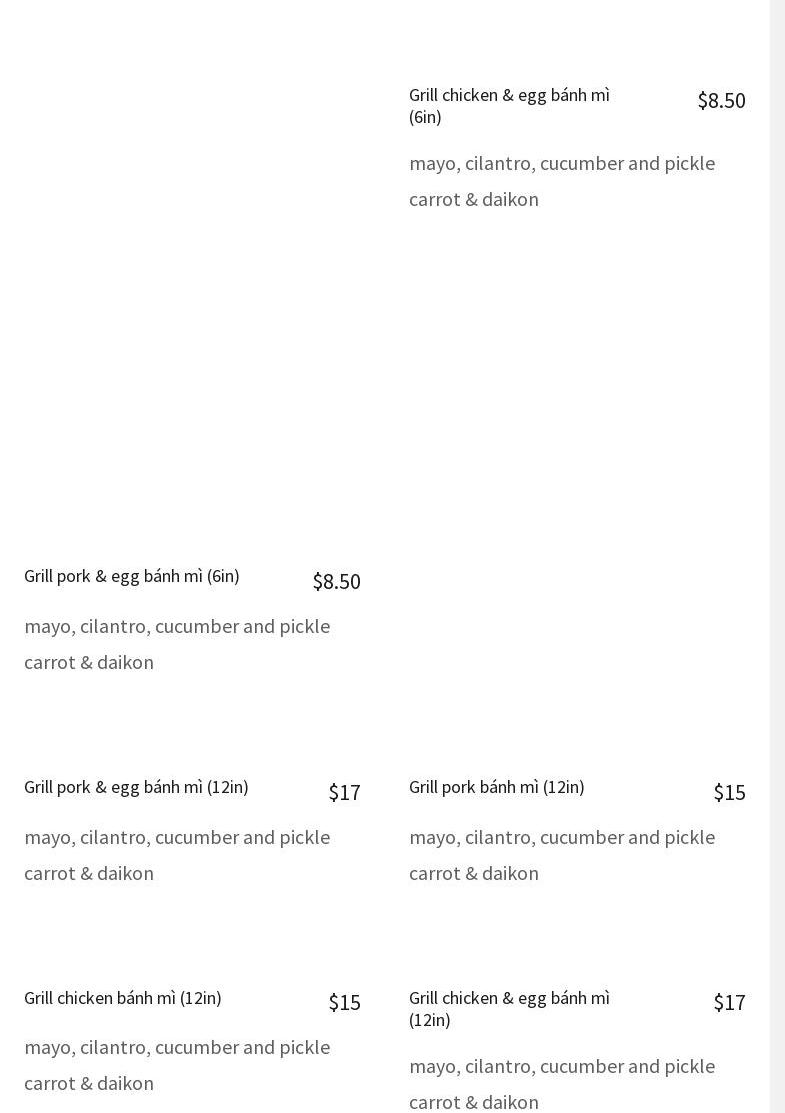Click the $17 price of pork & egg 12in
This screenshot has height=1113, width=785.
[344, 792]
